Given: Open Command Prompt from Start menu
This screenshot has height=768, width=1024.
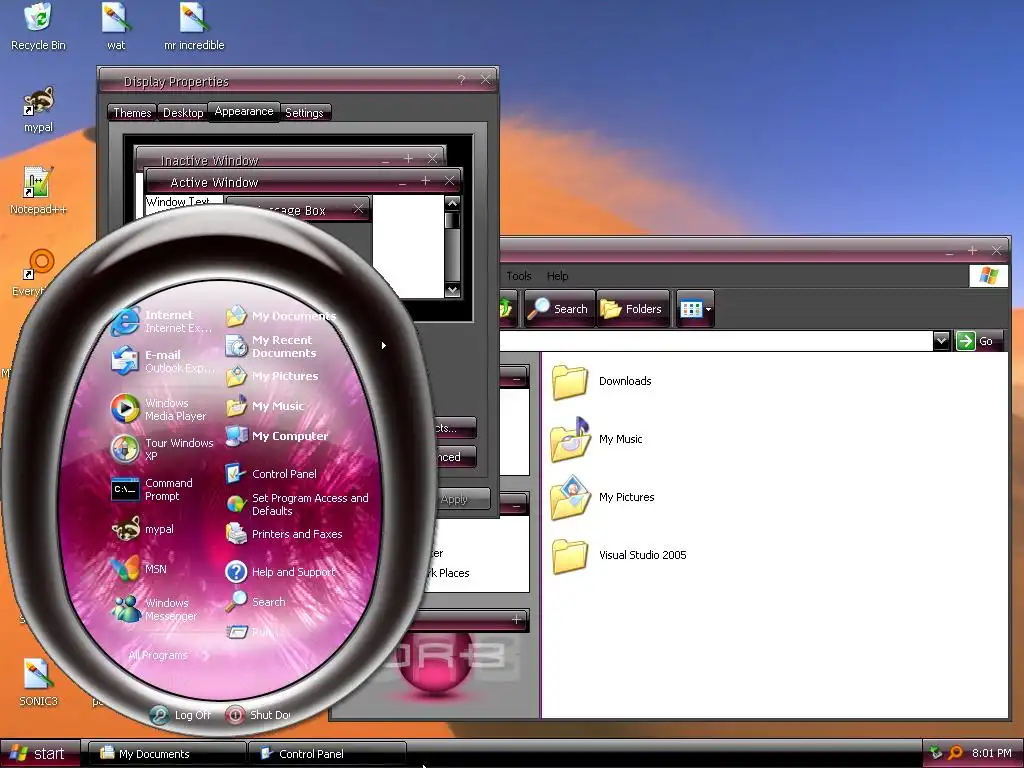Looking at the screenshot, I should point(153,489).
